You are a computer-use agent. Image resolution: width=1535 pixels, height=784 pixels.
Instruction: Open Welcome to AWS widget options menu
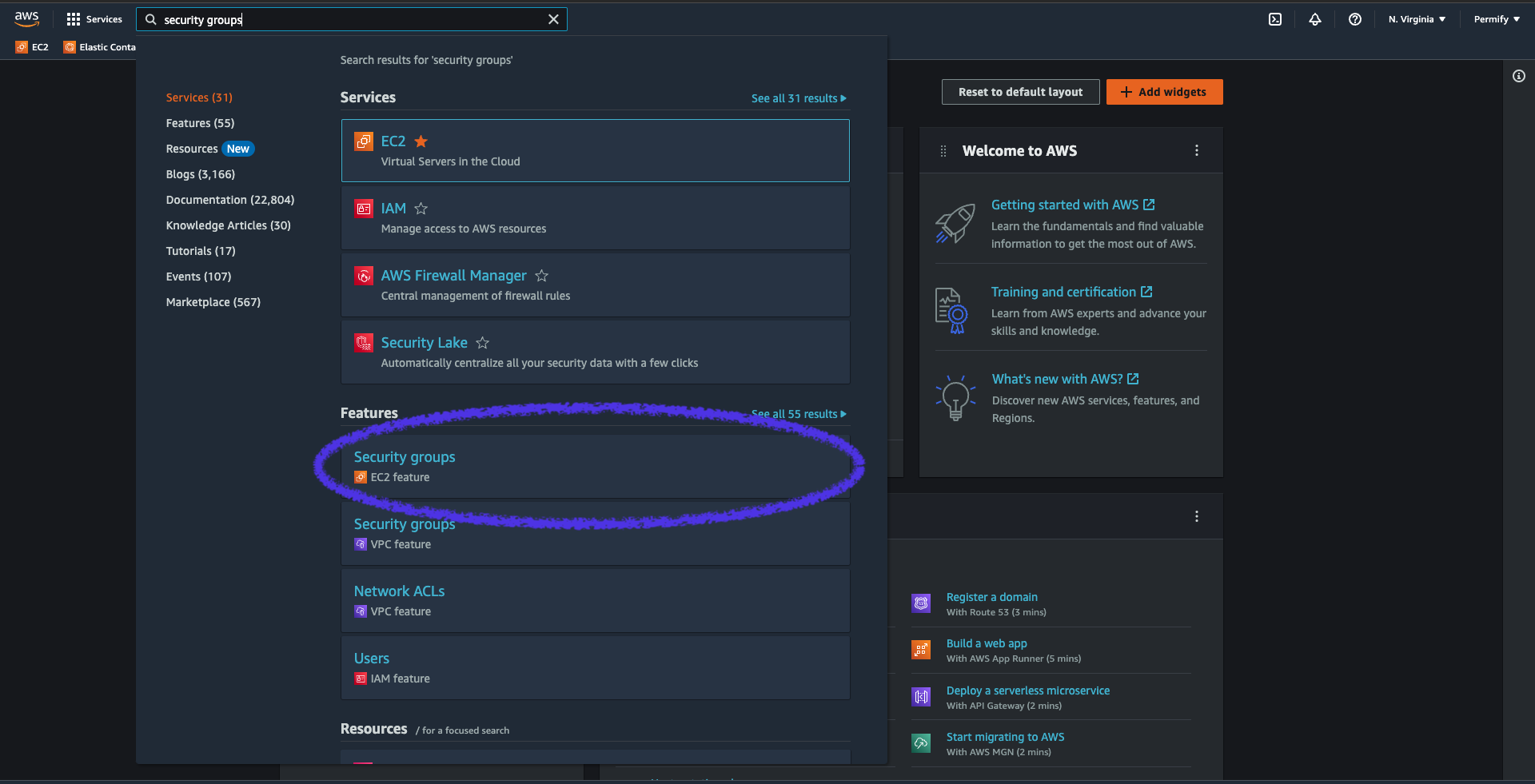[x=1197, y=151]
